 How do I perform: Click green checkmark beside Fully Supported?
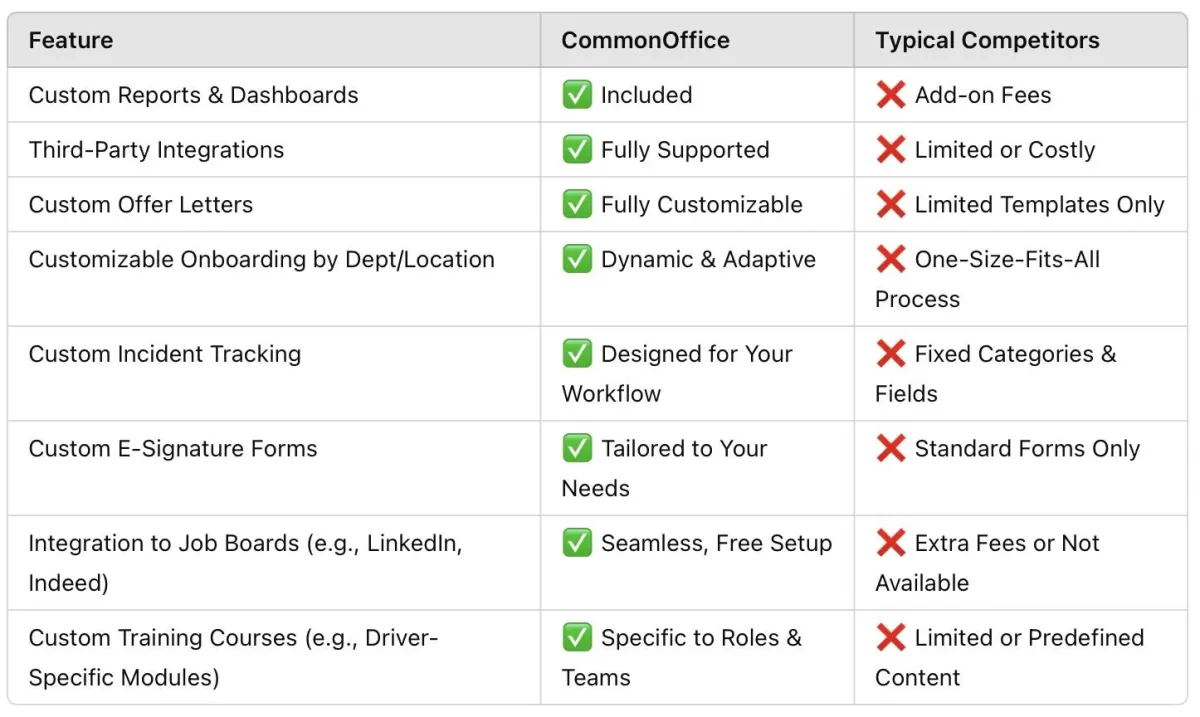577,150
